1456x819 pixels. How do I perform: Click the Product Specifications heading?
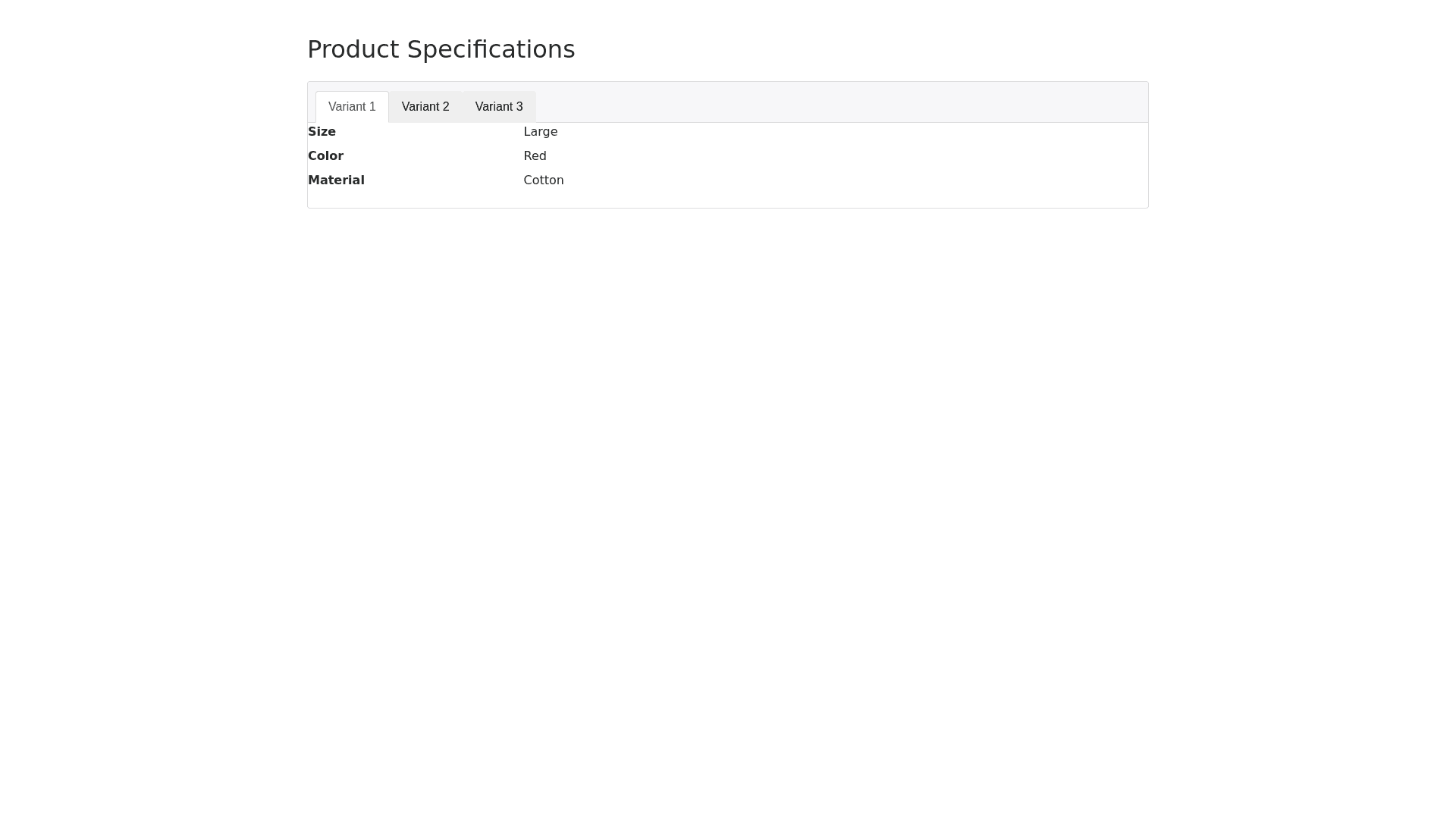click(441, 49)
